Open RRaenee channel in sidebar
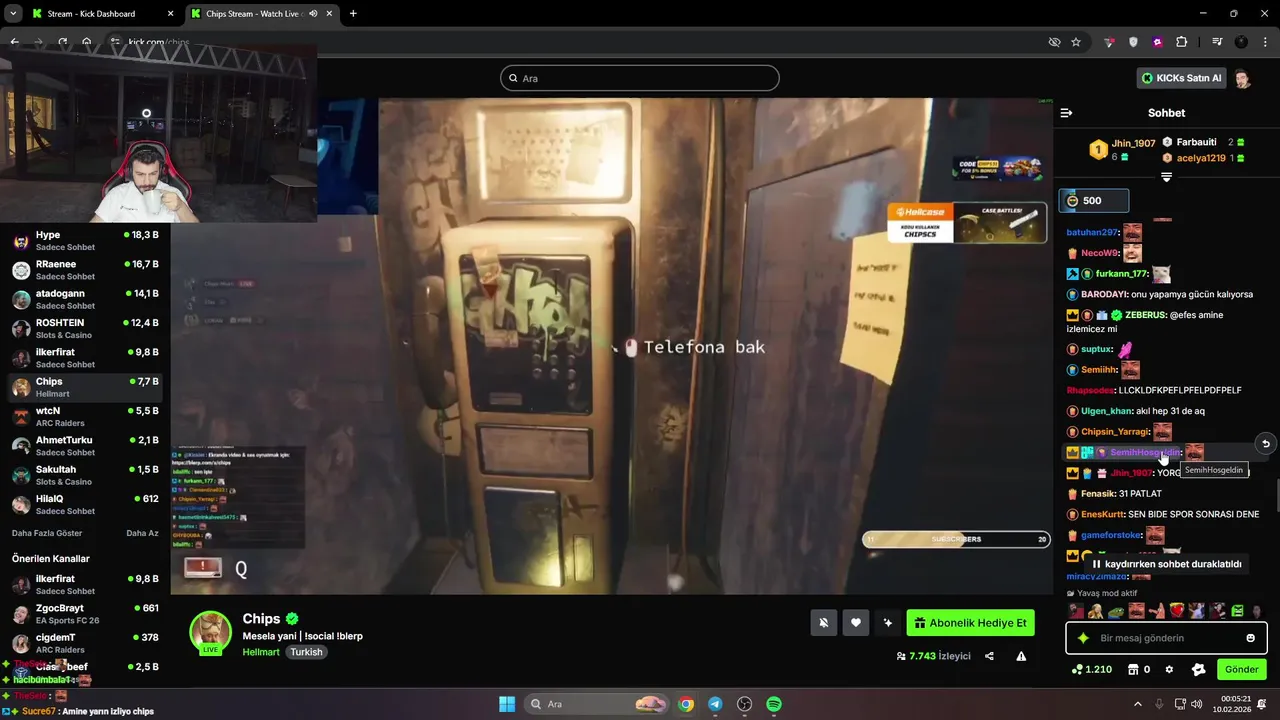1280x720 pixels. (85, 270)
